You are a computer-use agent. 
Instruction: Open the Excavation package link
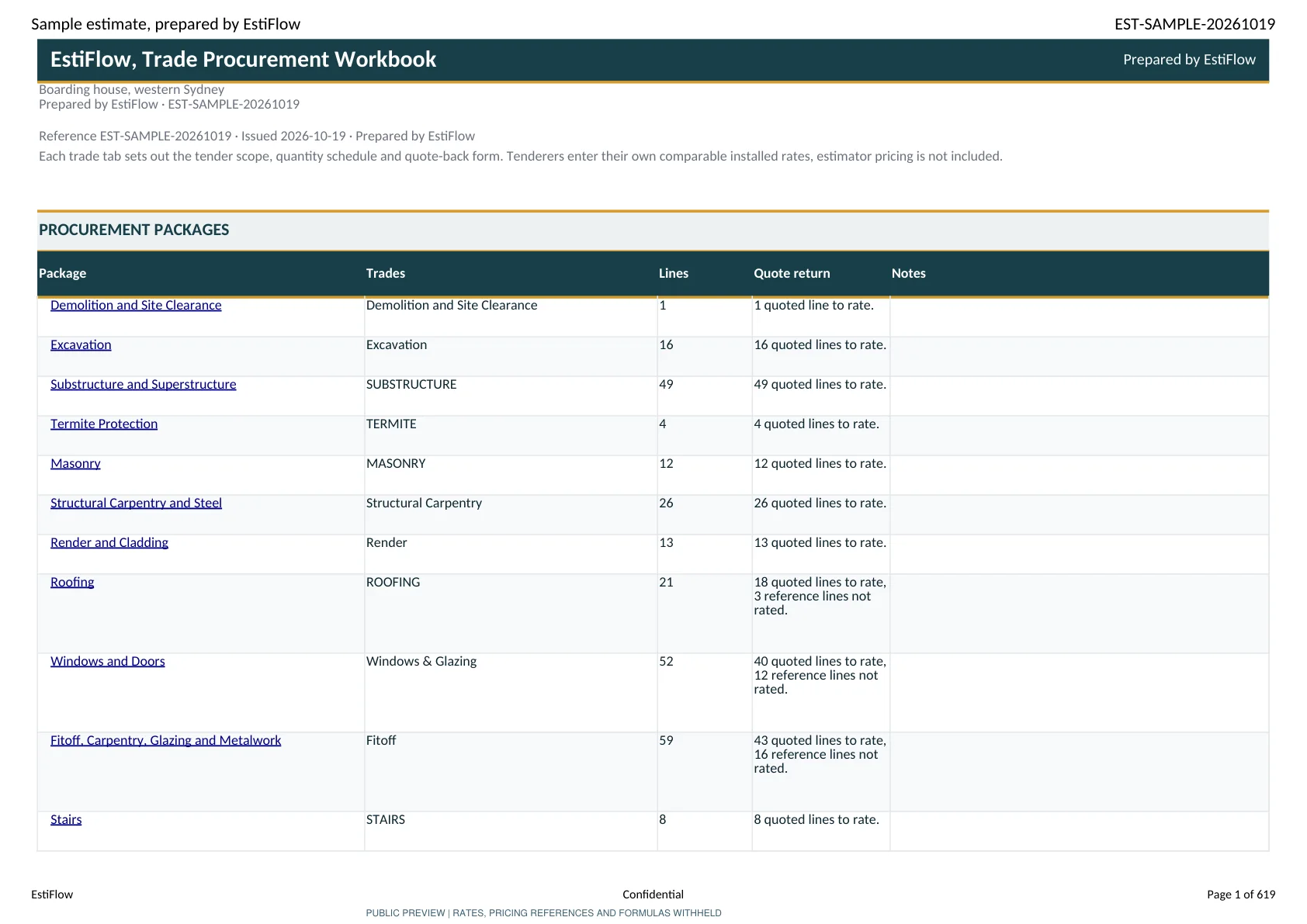tap(81, 344)
